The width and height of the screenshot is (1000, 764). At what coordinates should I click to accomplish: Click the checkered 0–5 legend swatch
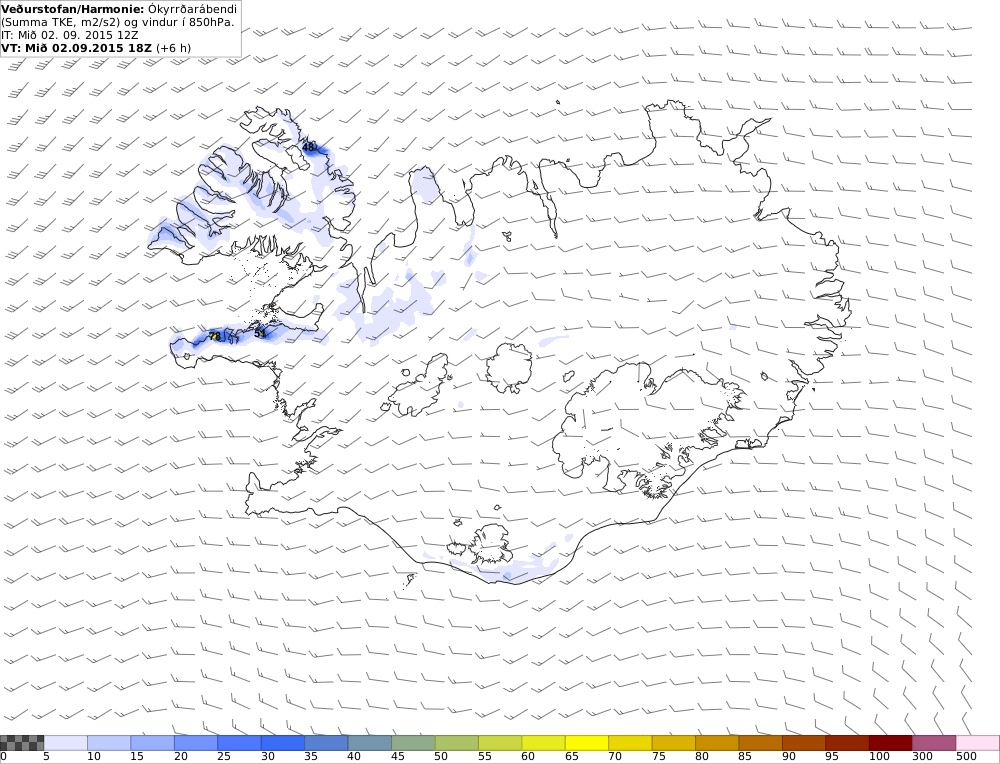[22, 742]
